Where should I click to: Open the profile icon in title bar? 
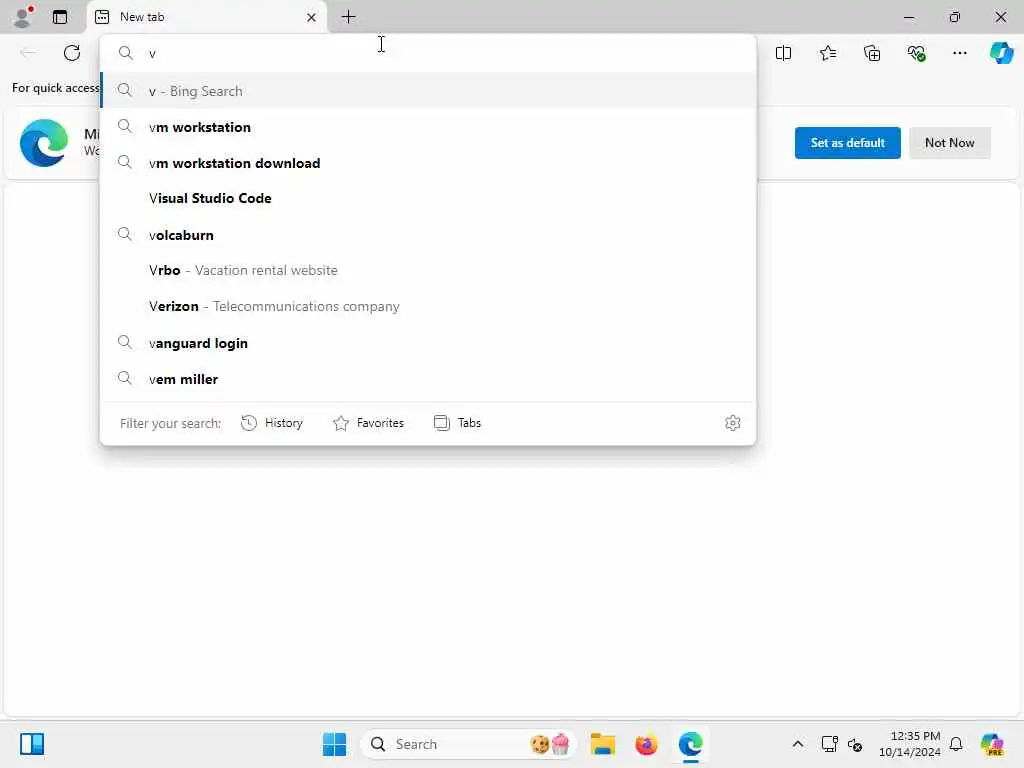coord(23,16)
